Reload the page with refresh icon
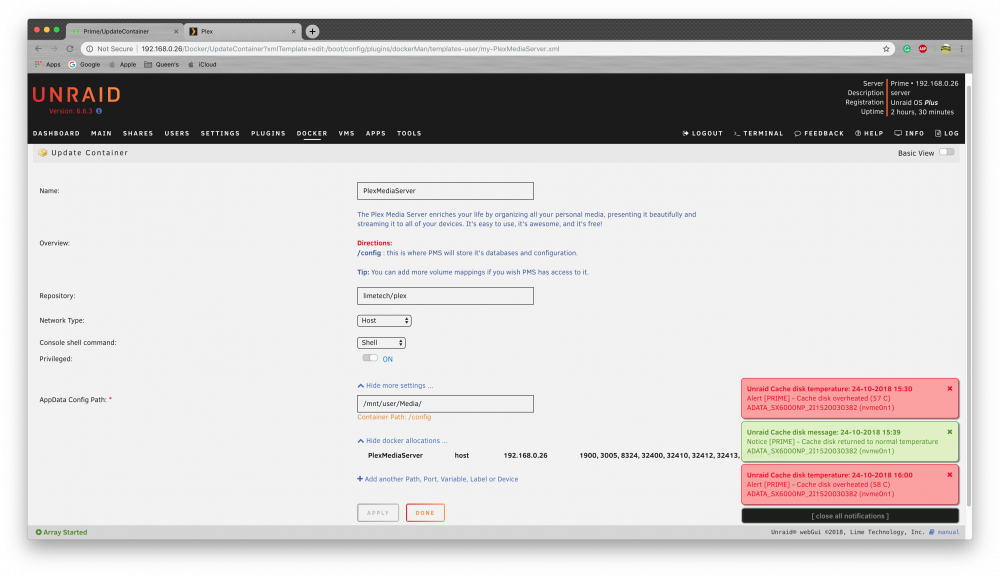 [x=70, y=48]
